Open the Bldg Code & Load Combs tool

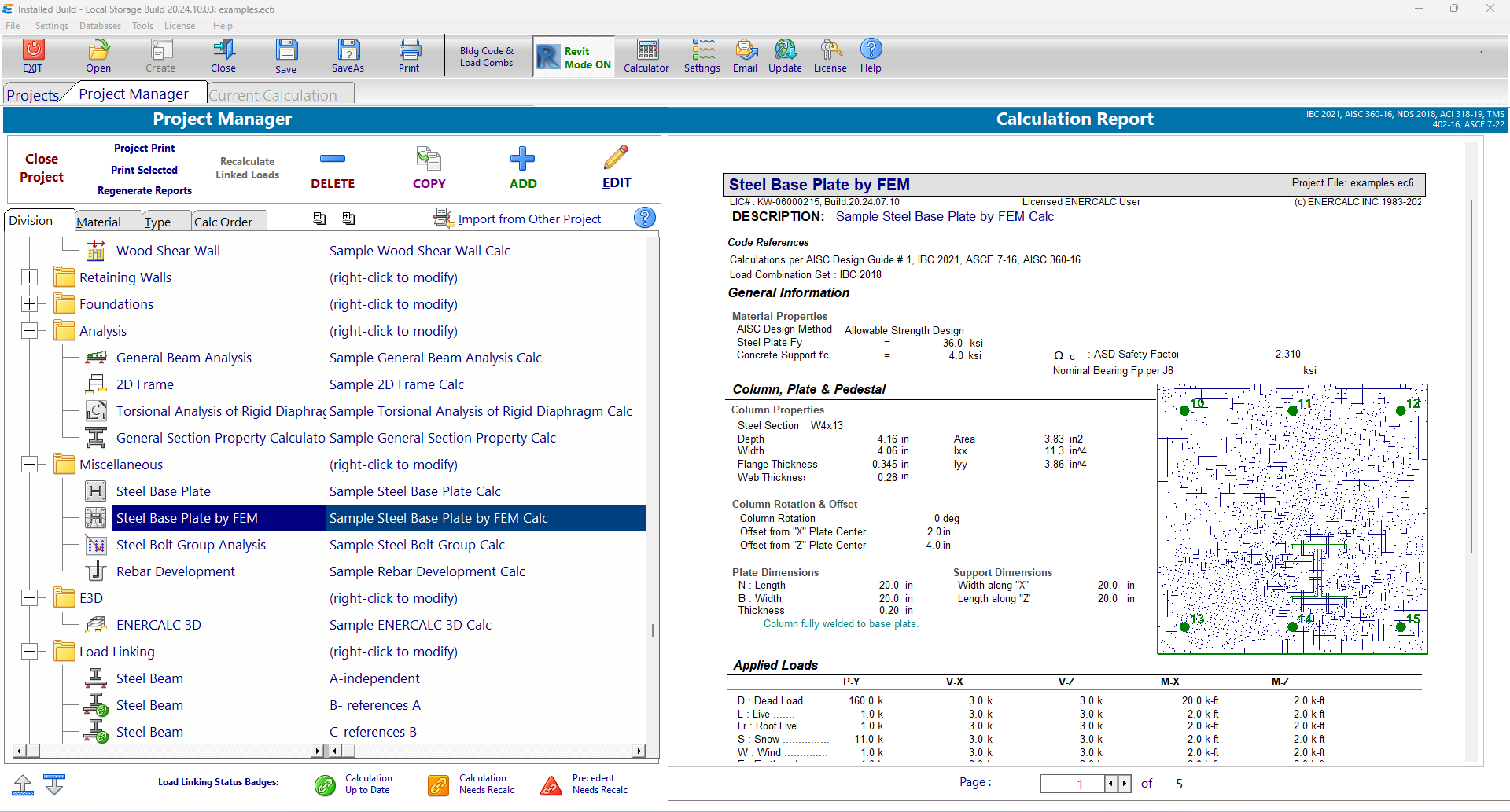click(x=486, y=57)
